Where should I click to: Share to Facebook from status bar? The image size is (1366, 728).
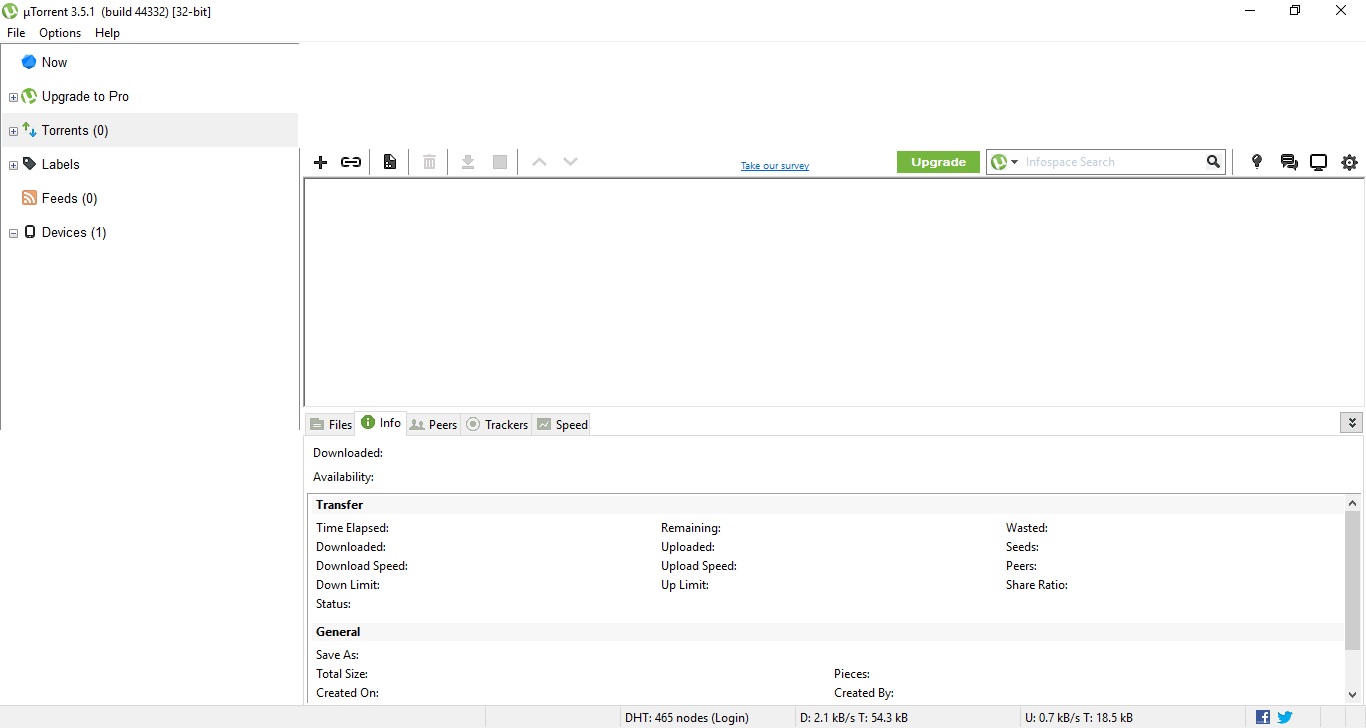1261,717
